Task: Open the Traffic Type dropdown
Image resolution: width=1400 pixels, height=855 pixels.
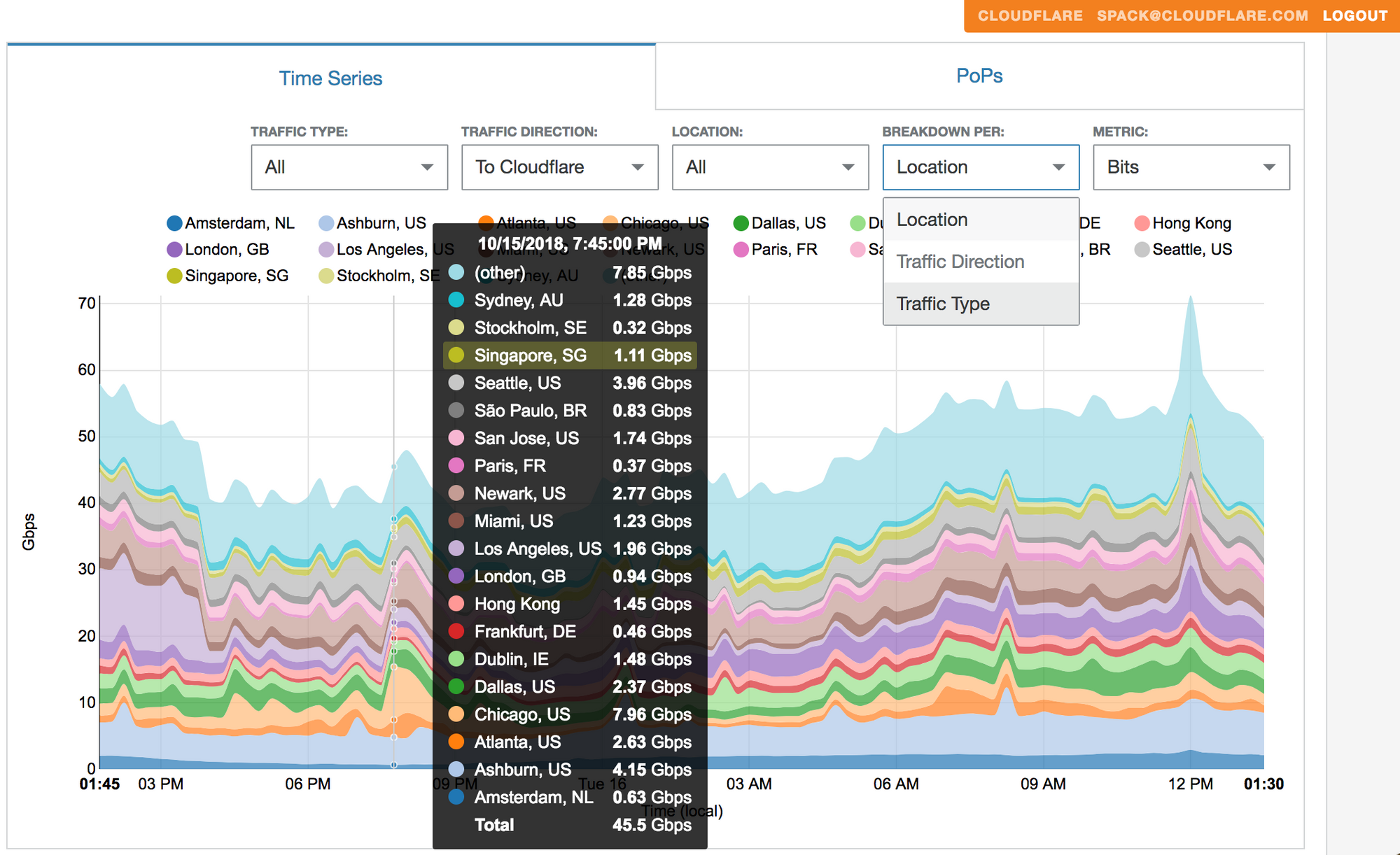Action: pyautogui.click(x=349, y=167)
